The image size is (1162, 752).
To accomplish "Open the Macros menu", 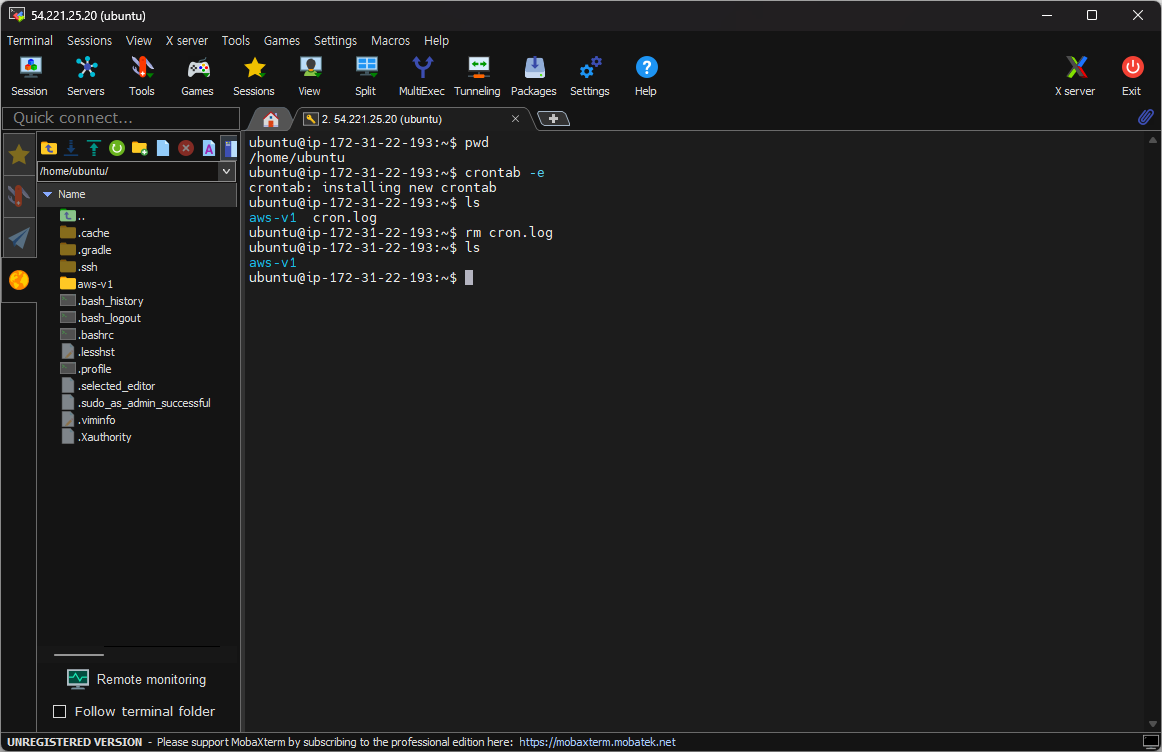I will coord(390,41).
